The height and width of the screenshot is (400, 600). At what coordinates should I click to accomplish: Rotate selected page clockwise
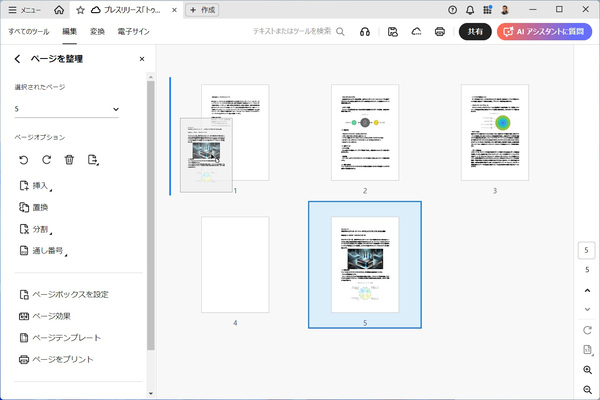[x=46, y=160]
